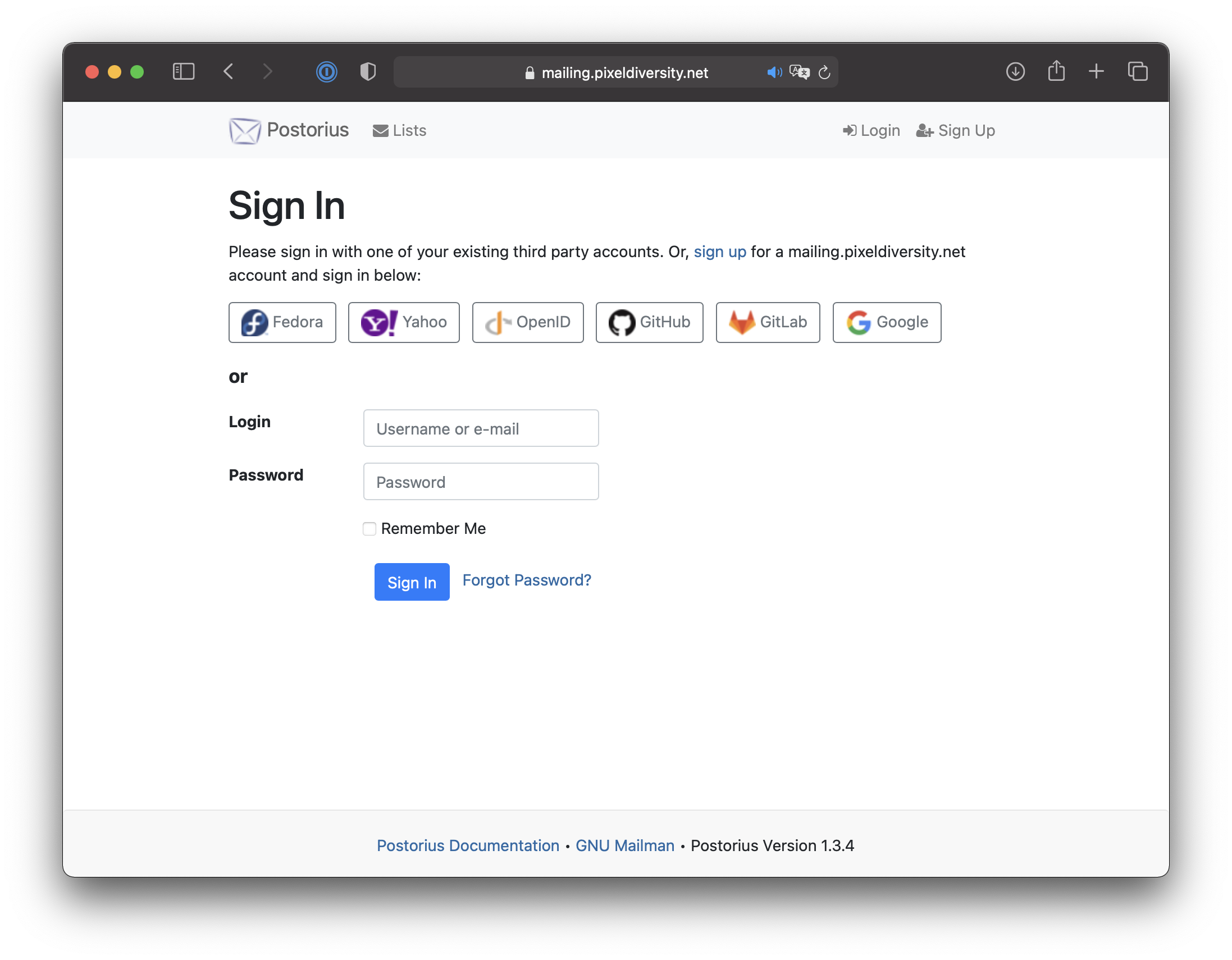This screenshot has height=960, width=1232.
Task: Open the privacy report shield icon
Action: [x=368, y=72]
